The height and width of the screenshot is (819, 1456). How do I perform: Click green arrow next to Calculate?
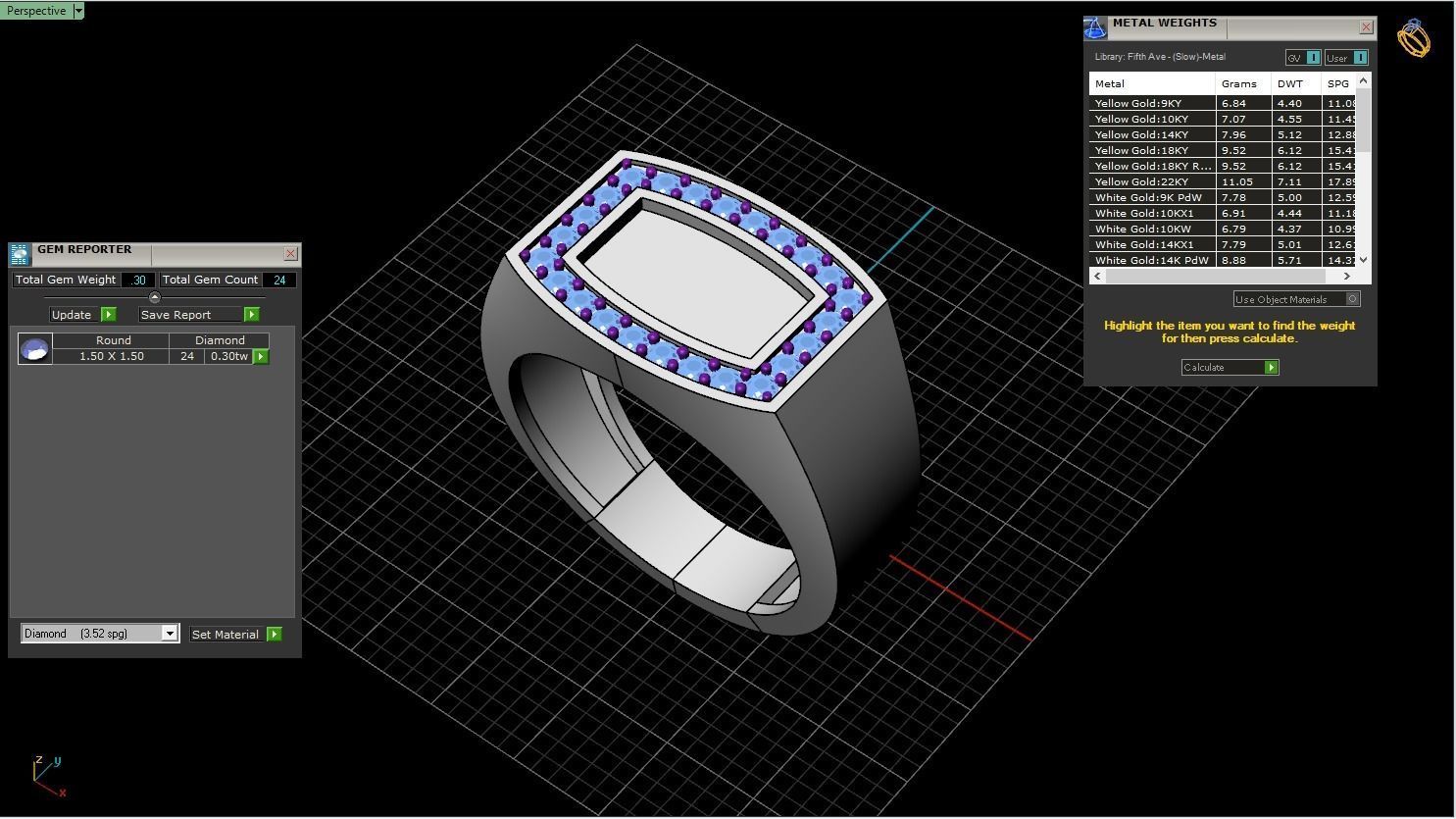[x=1271, y=367]
